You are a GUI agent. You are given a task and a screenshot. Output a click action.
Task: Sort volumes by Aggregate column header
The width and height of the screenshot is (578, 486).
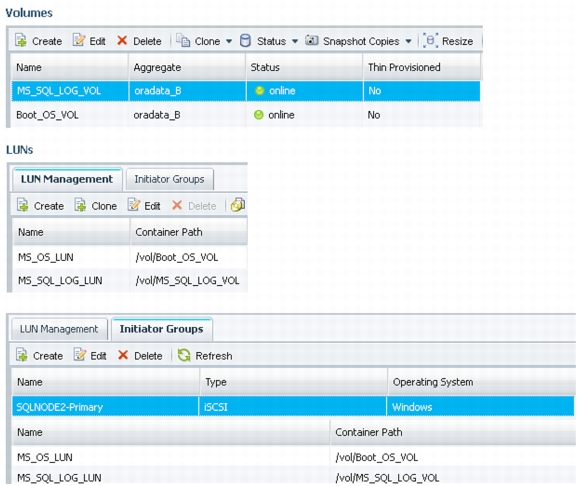click(x=187, y=67)
